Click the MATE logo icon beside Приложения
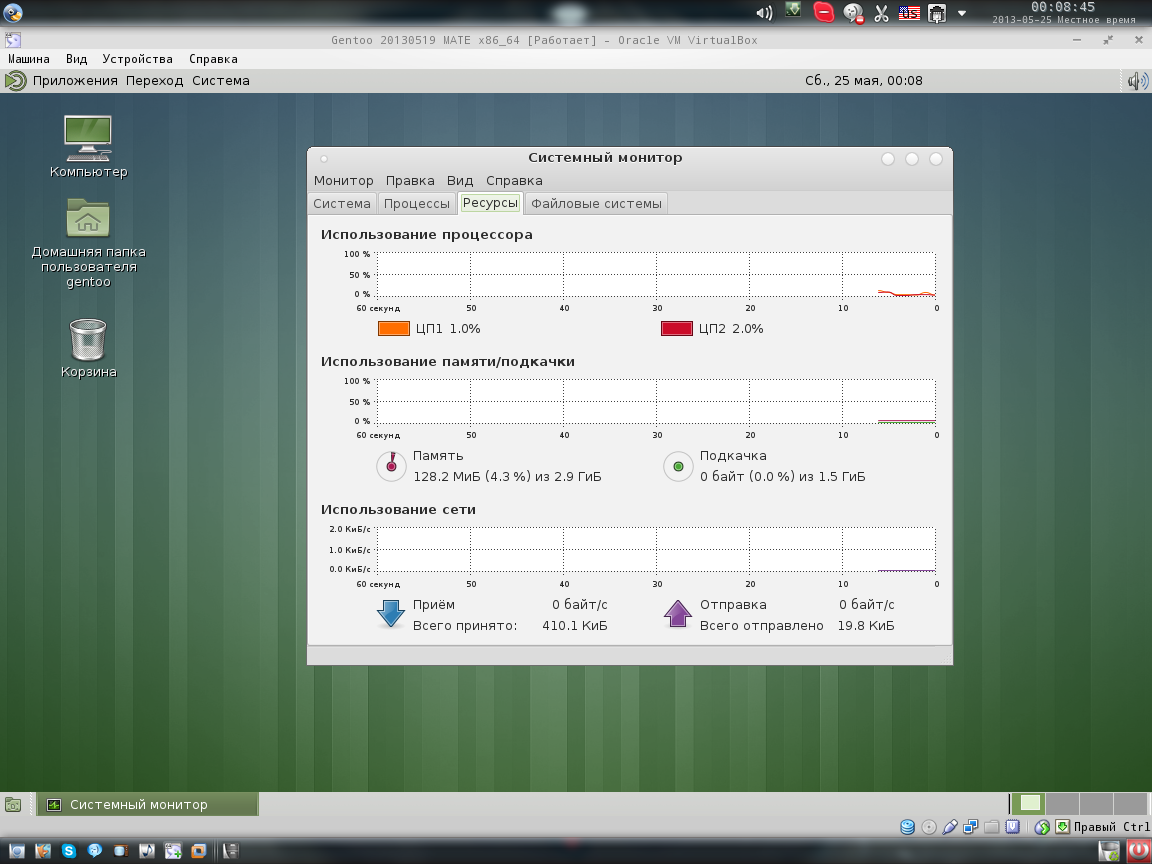This screenshot has width=1152, height=864. pos(15,81)
